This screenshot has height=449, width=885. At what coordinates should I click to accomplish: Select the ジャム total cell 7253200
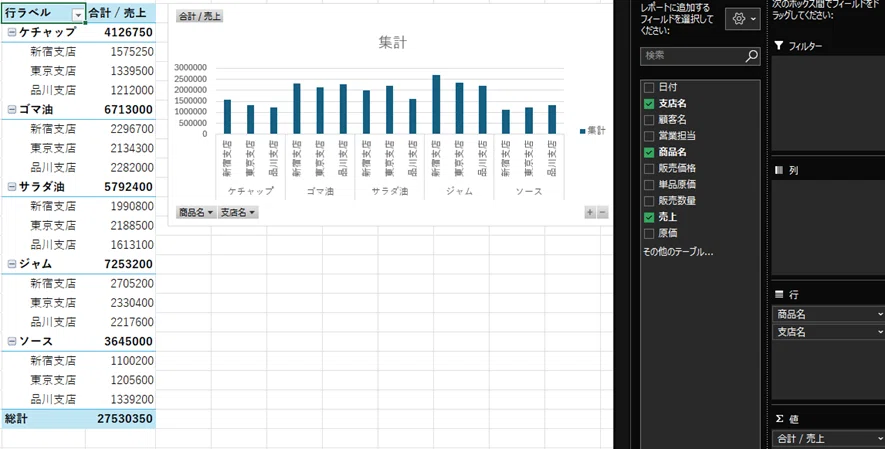tap(121, 264)
